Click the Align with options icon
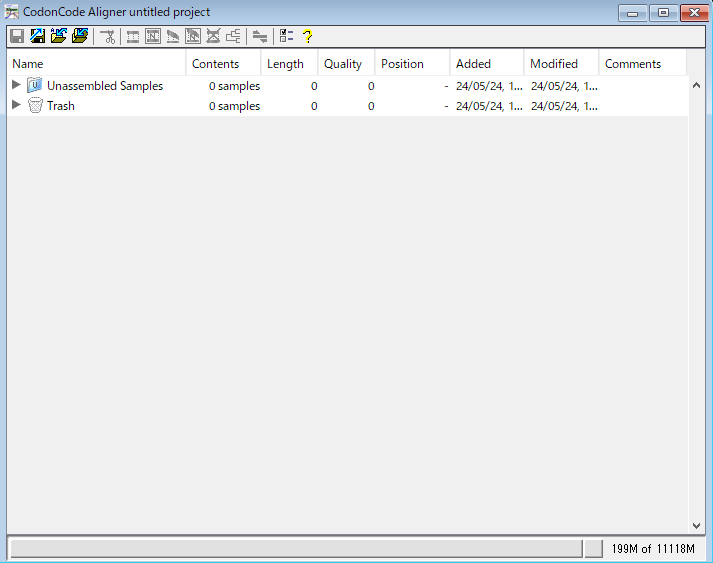 click(193, 36)
